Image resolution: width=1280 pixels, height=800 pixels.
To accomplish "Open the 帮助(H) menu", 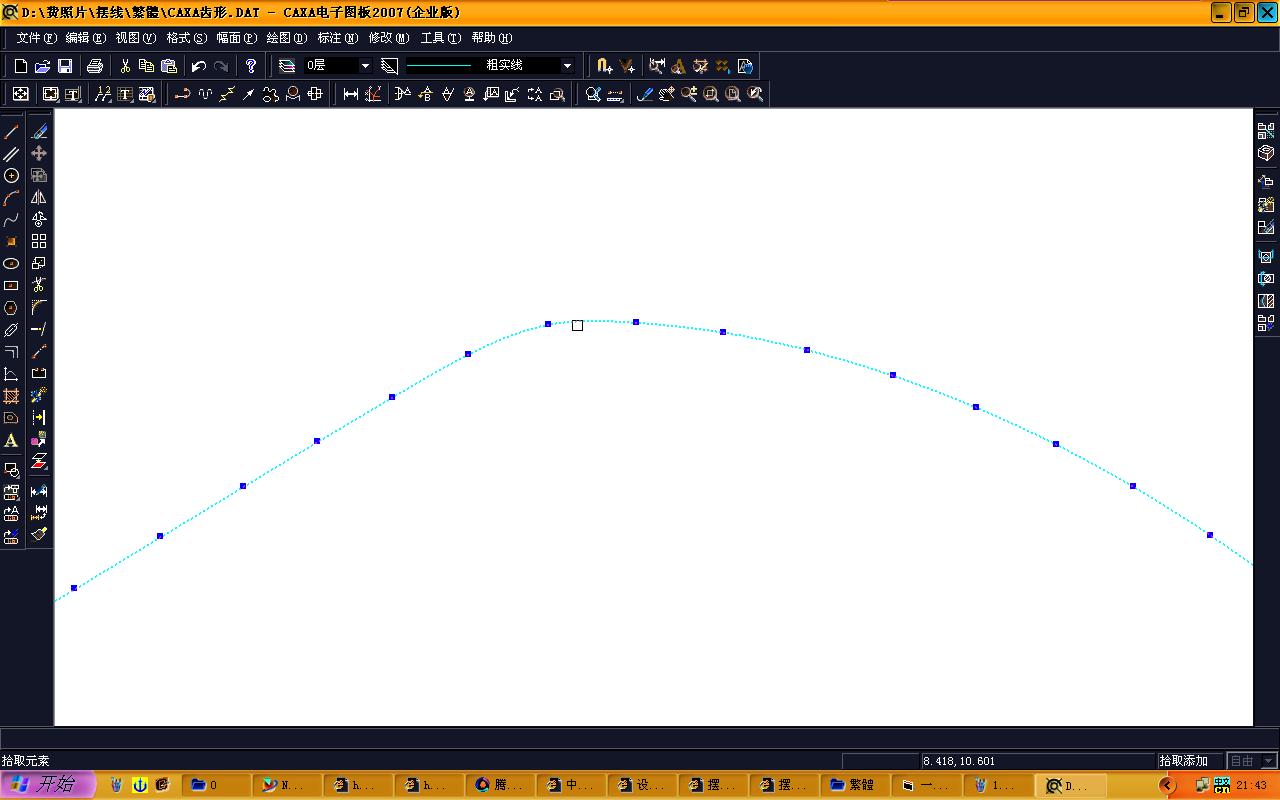I will tap(492, 38).
